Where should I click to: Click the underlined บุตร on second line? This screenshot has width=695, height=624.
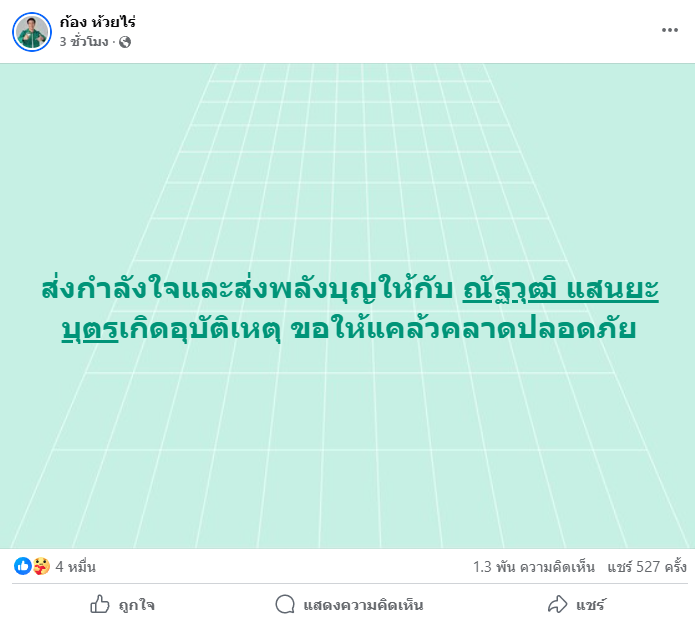(89, 328)
